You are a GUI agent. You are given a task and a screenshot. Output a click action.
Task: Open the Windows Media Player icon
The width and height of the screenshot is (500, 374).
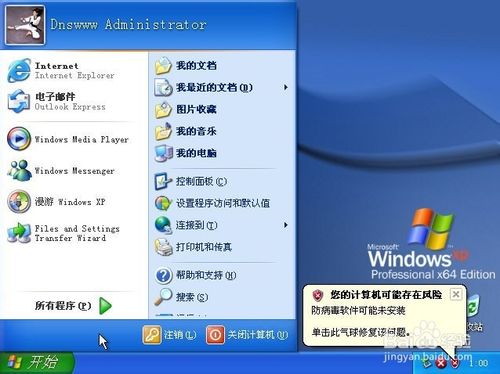click(19, 139)
